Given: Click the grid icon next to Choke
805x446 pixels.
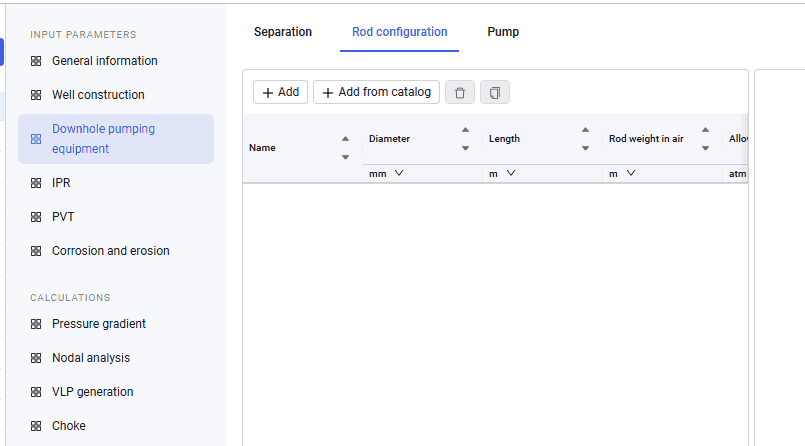Looking at the screenshot, I should click(36, 426).
